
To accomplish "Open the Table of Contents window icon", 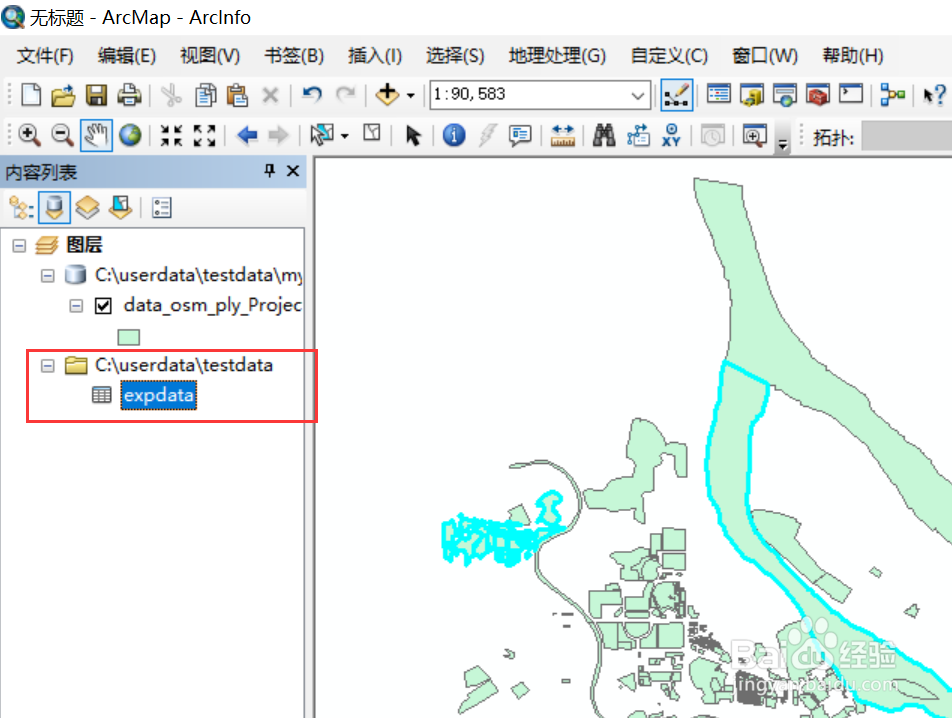I will 718,95.
